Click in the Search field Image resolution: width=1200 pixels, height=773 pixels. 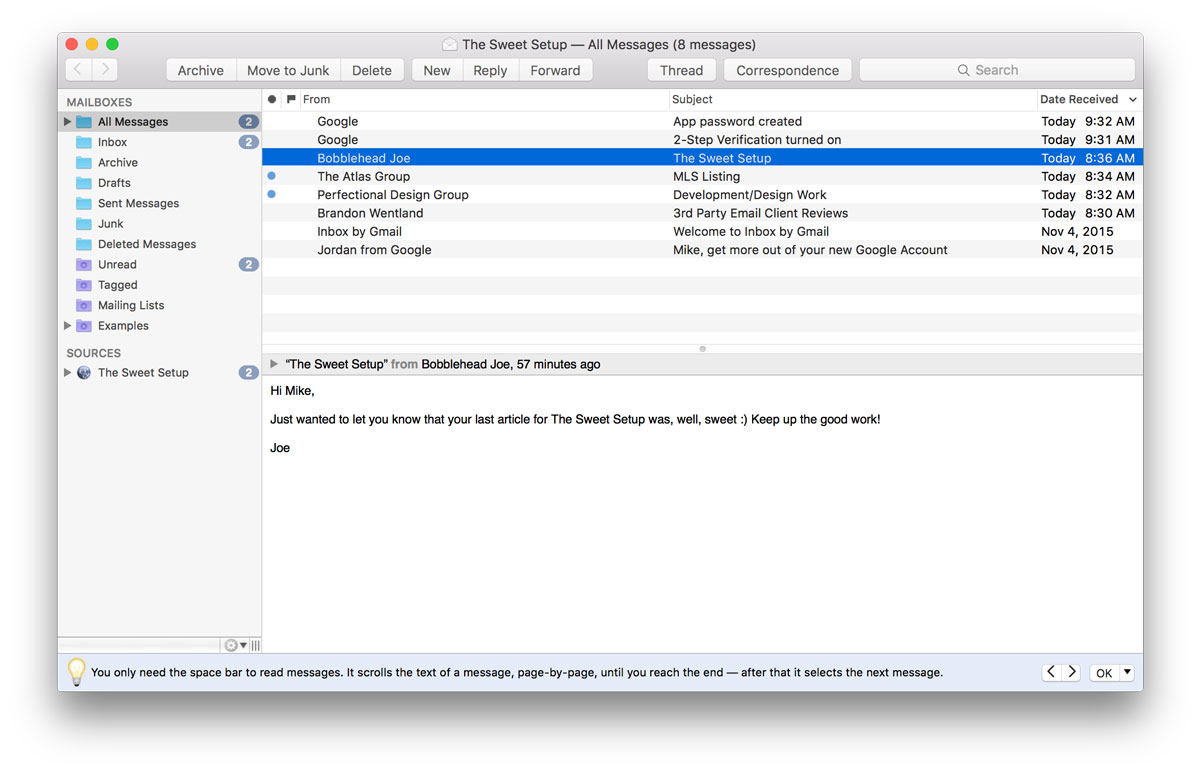[996, 70]
